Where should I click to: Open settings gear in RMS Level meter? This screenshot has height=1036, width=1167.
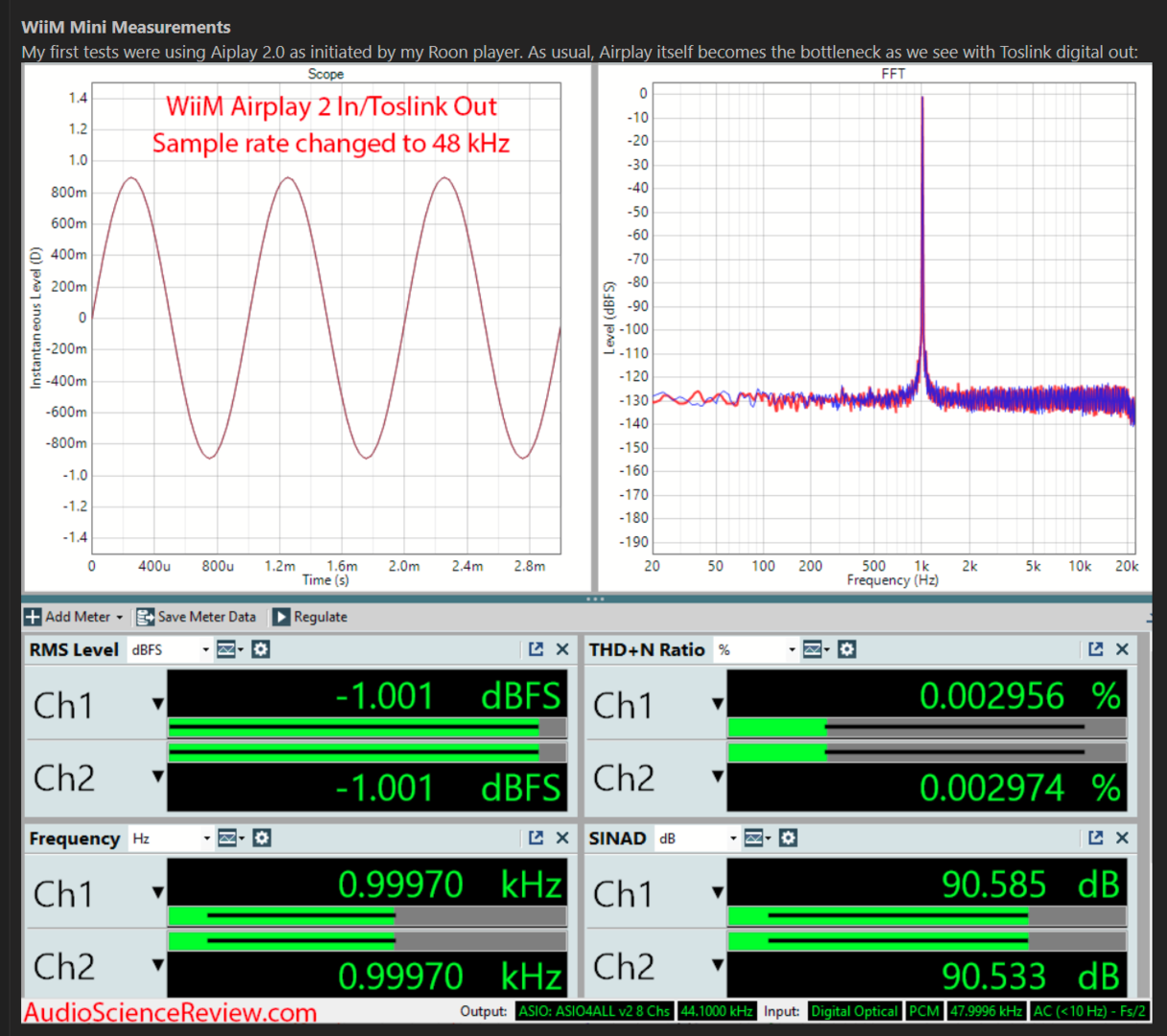coord(260,649)
